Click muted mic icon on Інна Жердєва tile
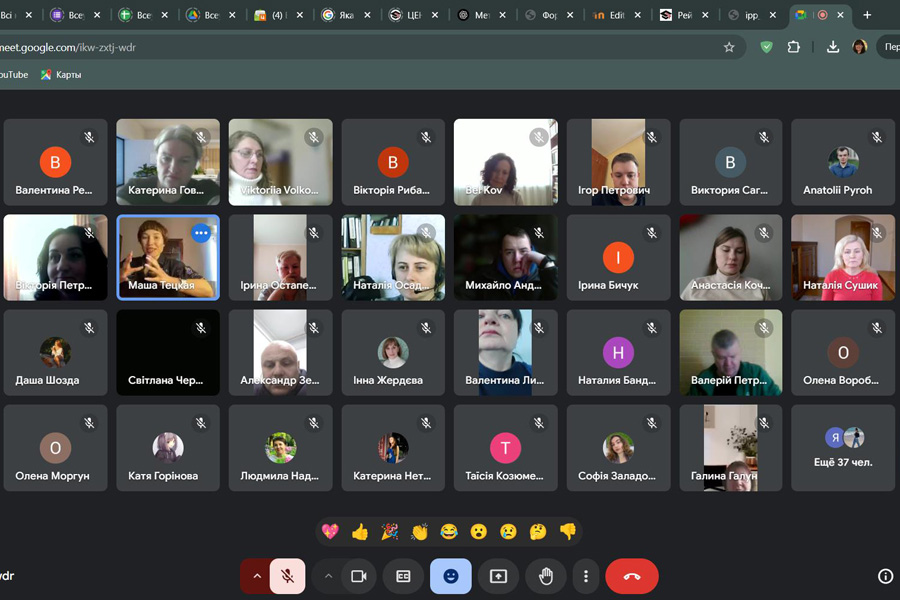The height and width of the screenshot is (600, 900). coord(426,328)
